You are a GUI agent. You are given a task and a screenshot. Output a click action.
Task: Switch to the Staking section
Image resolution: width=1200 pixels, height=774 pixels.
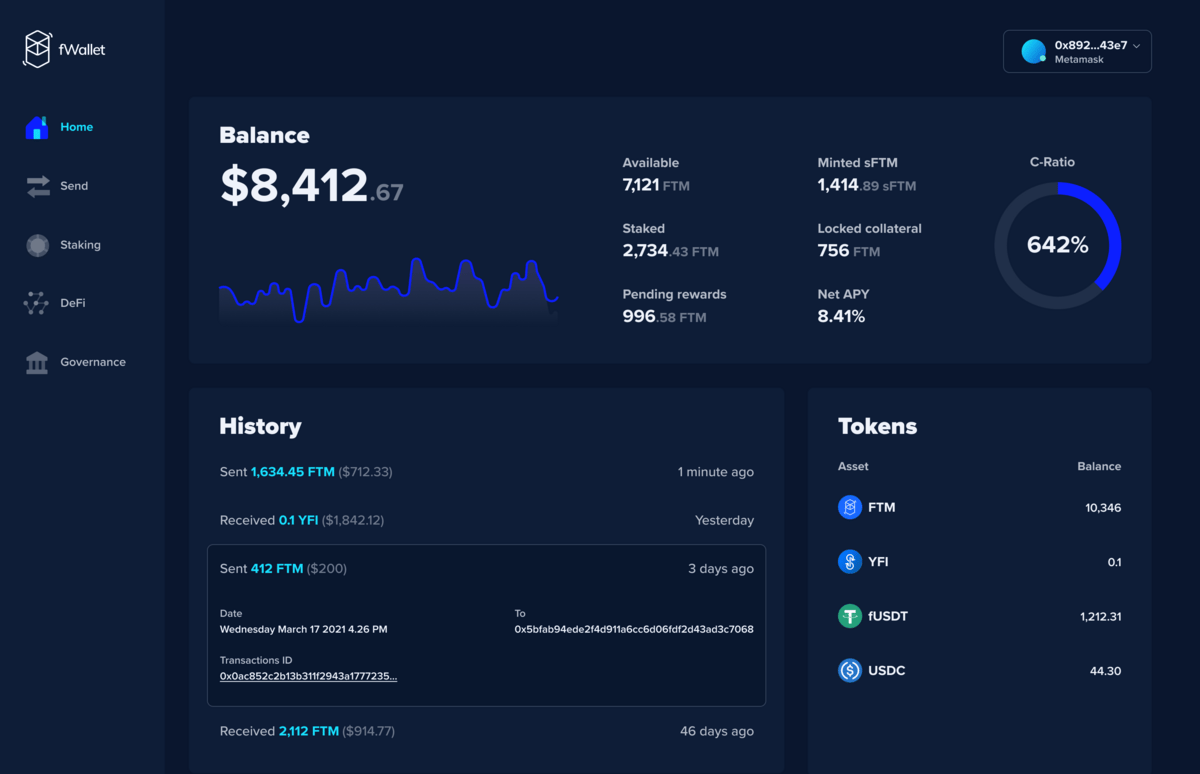click(x=78, y=244)
